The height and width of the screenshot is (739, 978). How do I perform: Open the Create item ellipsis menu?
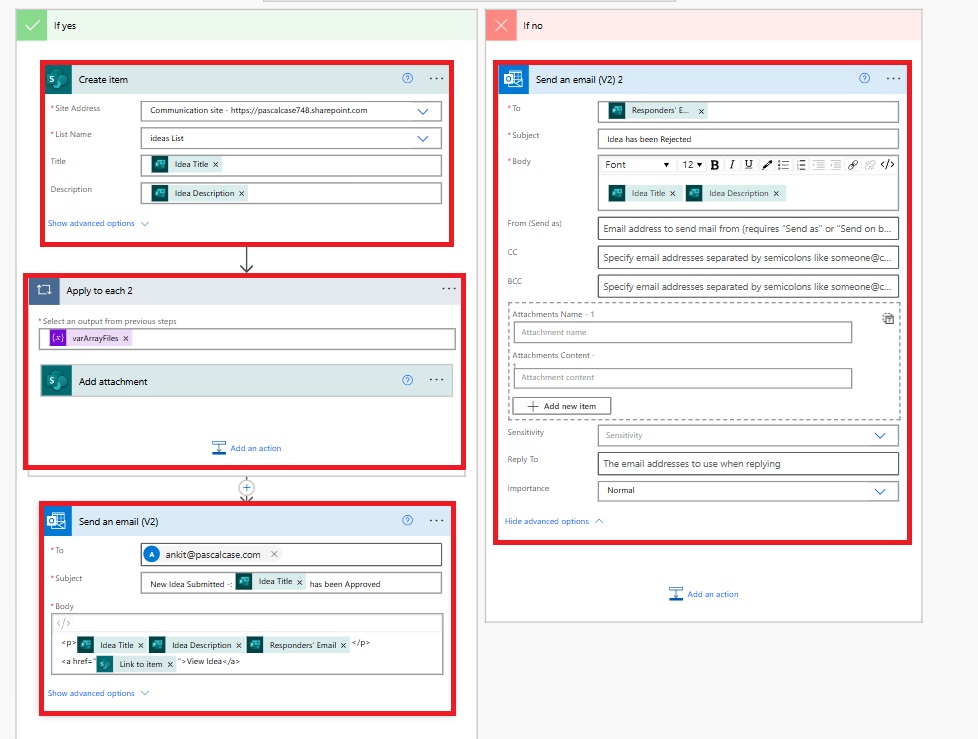436,79
